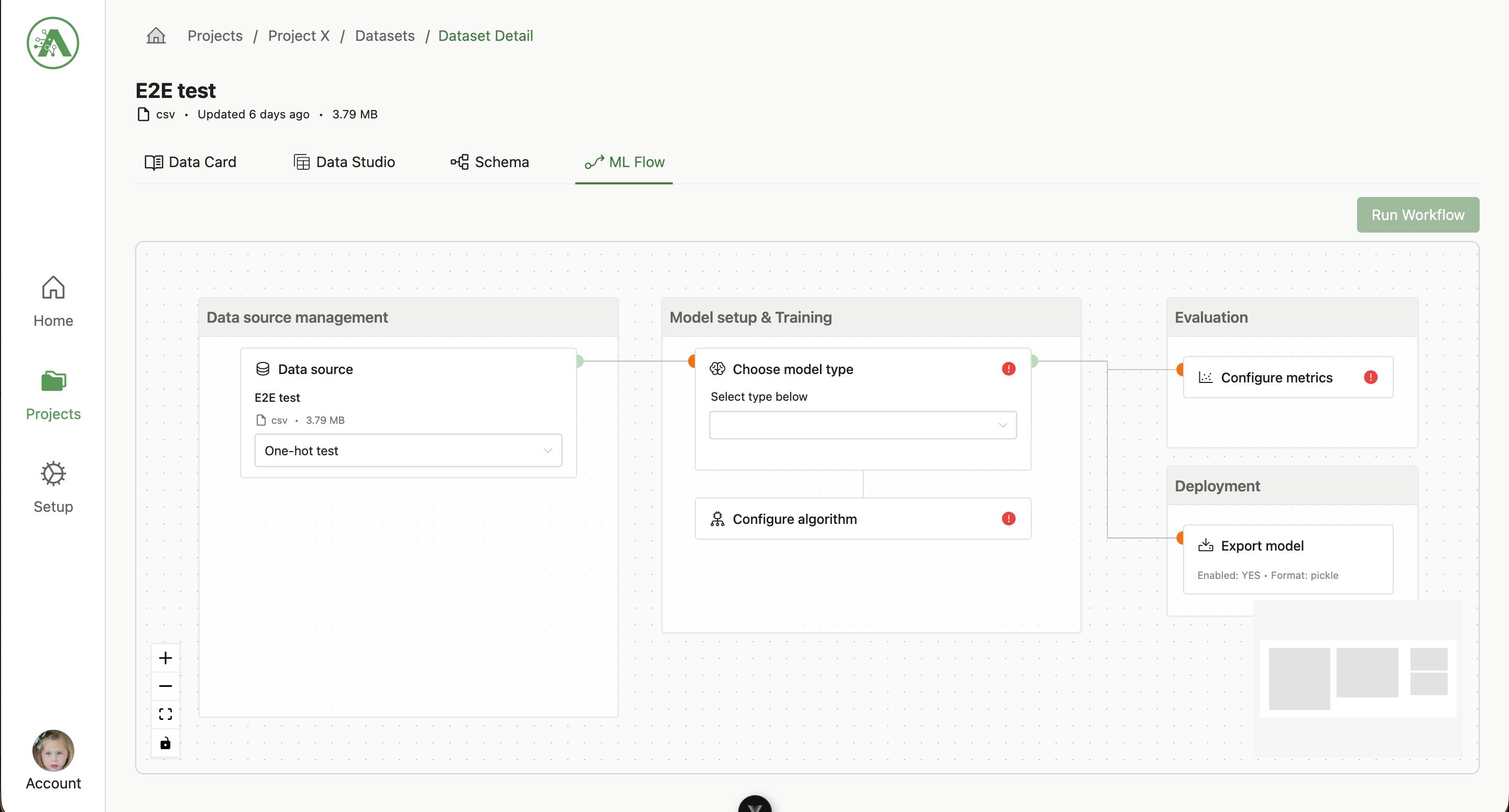Click the app logo at top left
The width and height of the screenshot is (1509, 812).
pos(52,43)
